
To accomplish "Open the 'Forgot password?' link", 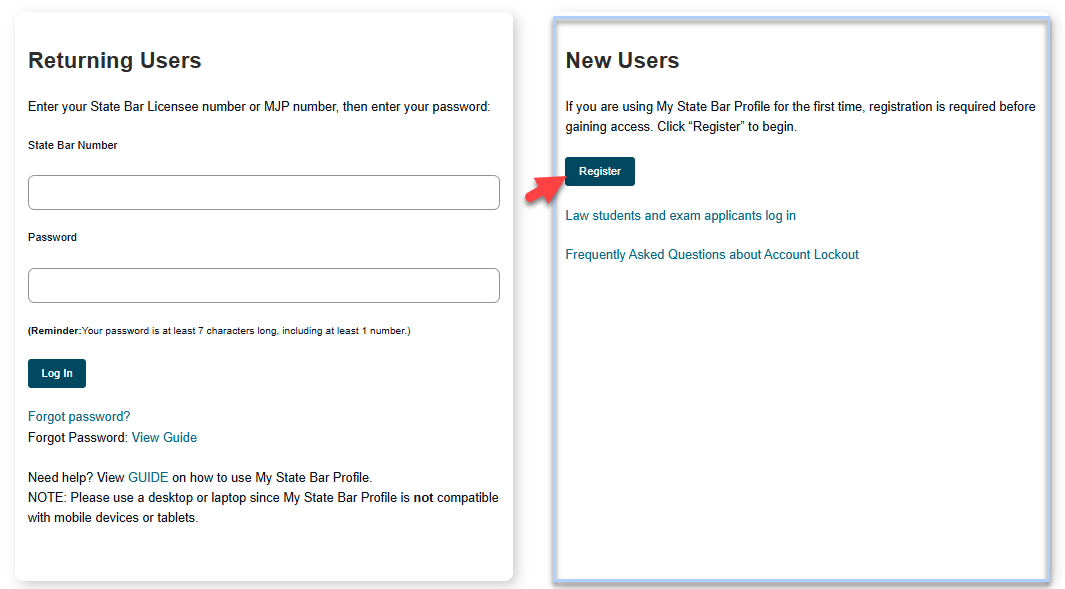I will point(79,416).
